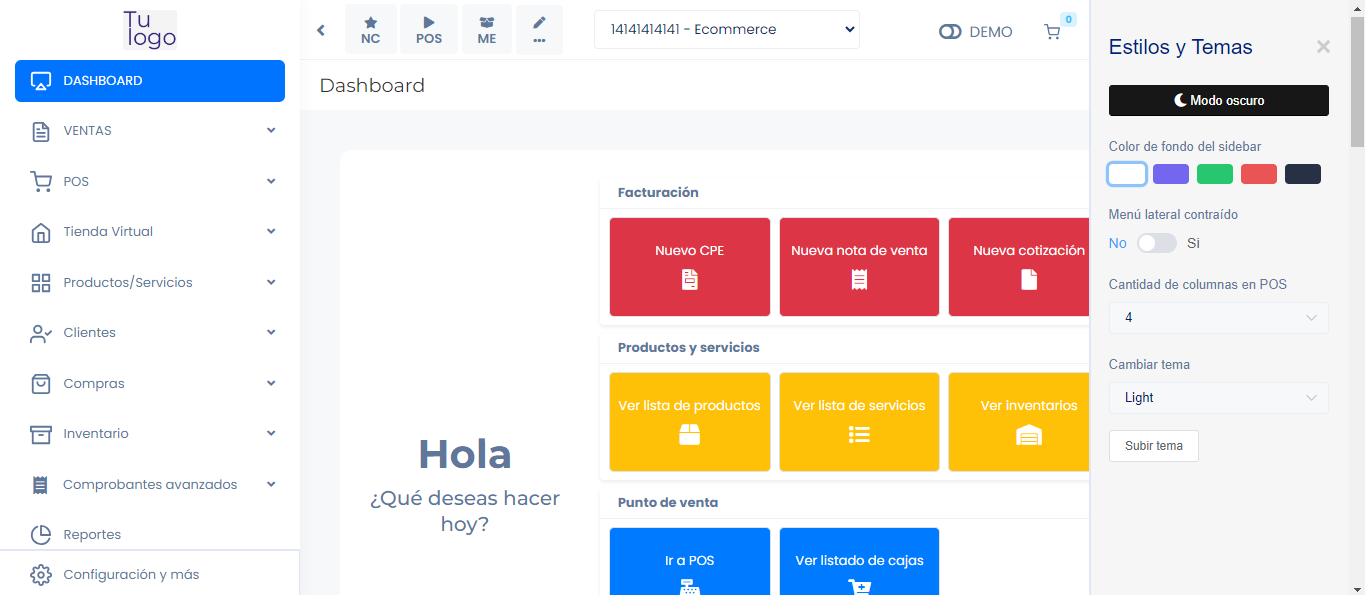The image size is (1365, 595).
Task: Enable Modo oscuro dark mode
Action: pos(1219,101)
